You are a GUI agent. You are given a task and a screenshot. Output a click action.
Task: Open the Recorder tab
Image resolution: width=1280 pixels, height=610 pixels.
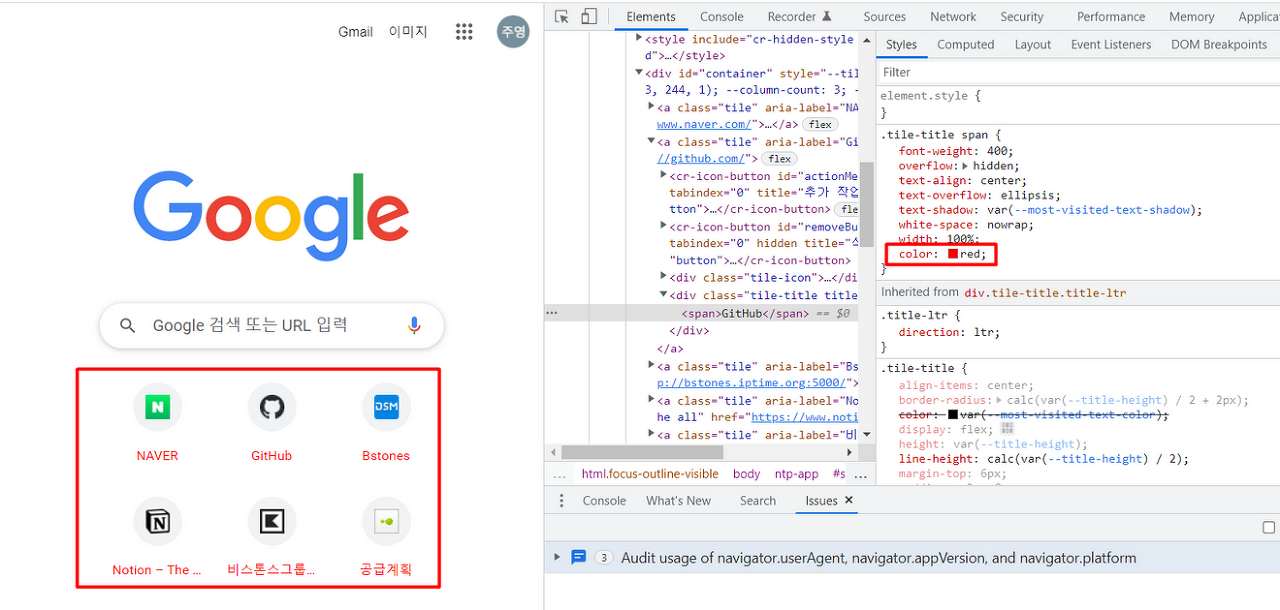pos(799,17)
